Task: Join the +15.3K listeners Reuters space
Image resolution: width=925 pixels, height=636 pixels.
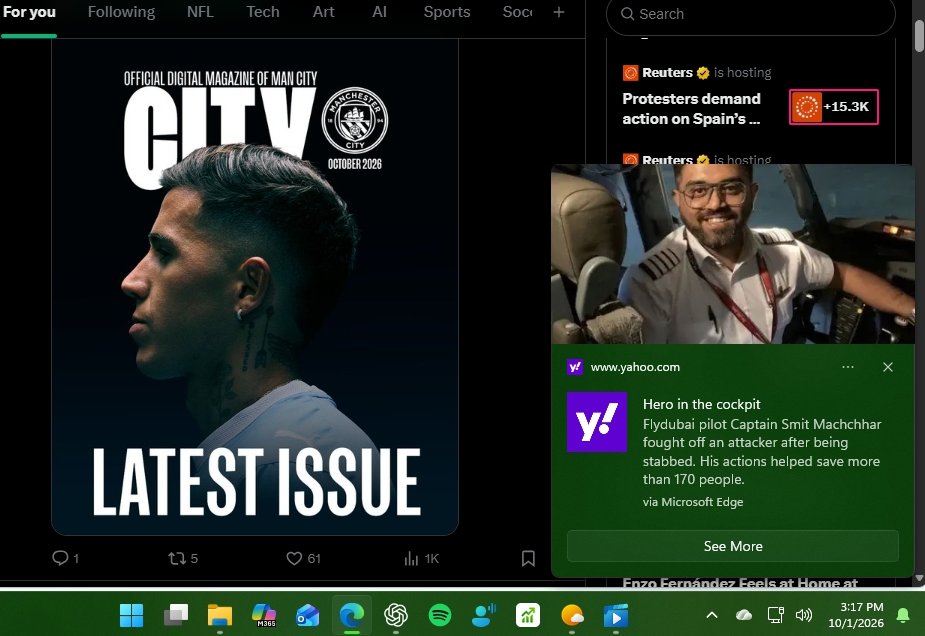Action: pos(834,107)
